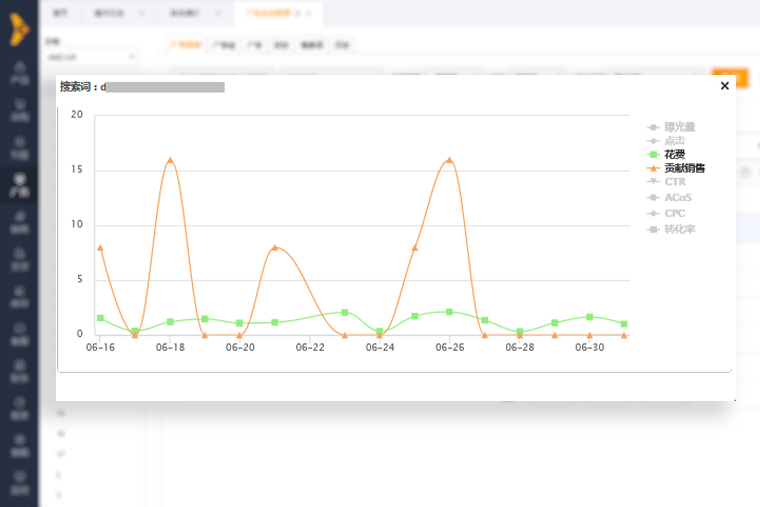Click orange 贡献销售 point on 06-21

pyautogui.click(x=275, y=247)
